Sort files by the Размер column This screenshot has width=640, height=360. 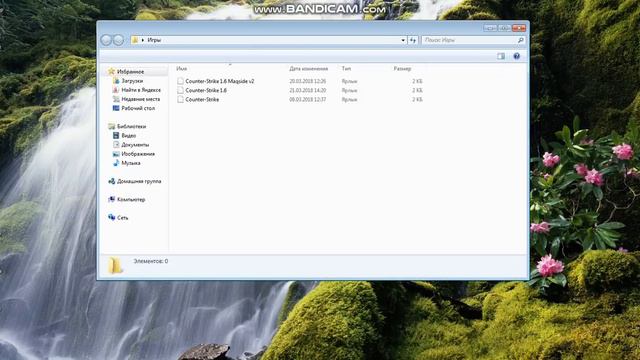[x=402, y=69]
